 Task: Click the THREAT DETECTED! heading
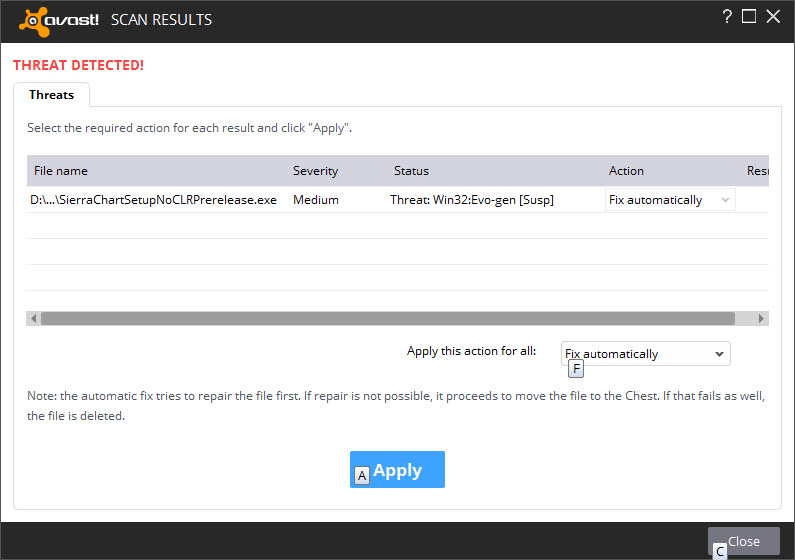(79, 65)
